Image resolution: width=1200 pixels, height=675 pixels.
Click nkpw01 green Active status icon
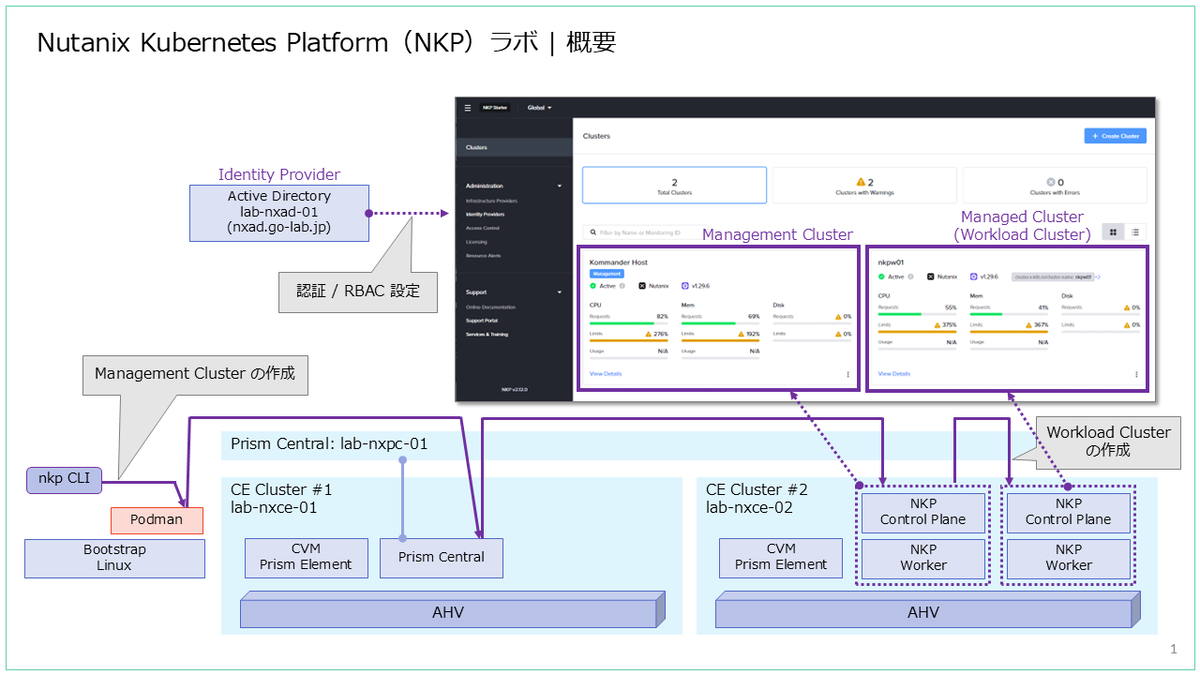[x=881, y=276]
